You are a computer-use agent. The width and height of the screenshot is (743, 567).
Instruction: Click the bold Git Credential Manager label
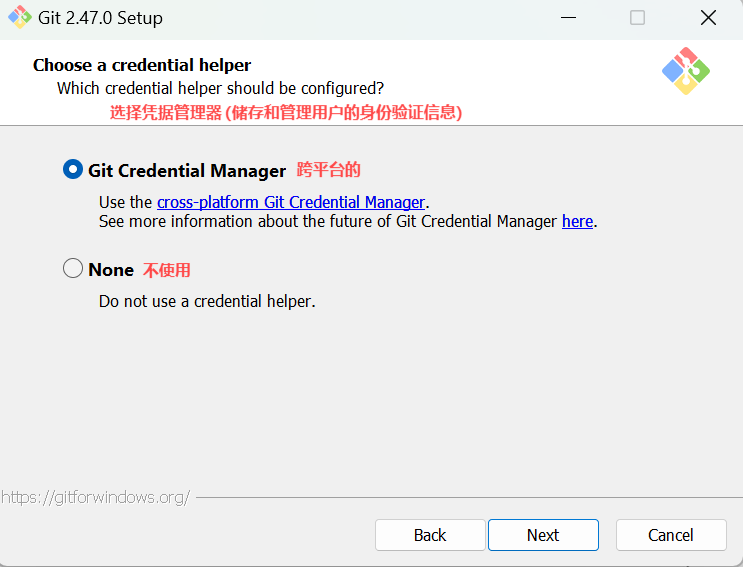pyautogui.click(x=187, y=171)
